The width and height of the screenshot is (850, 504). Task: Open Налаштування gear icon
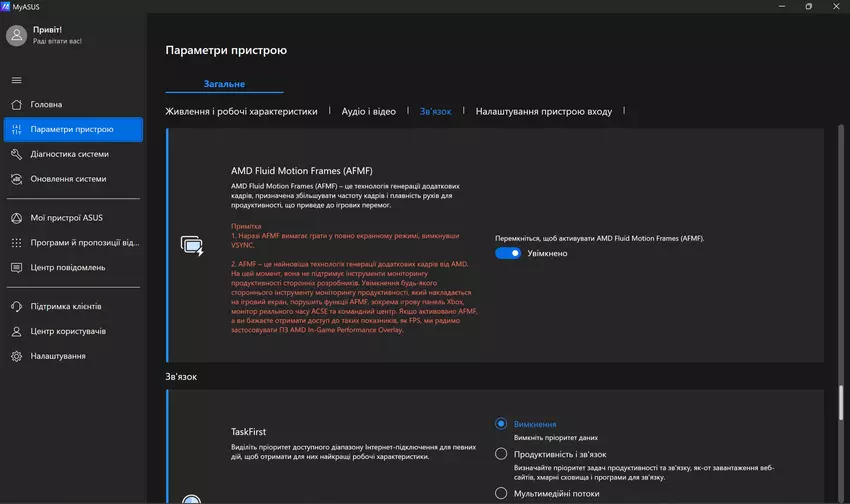(x=17, y=356)
